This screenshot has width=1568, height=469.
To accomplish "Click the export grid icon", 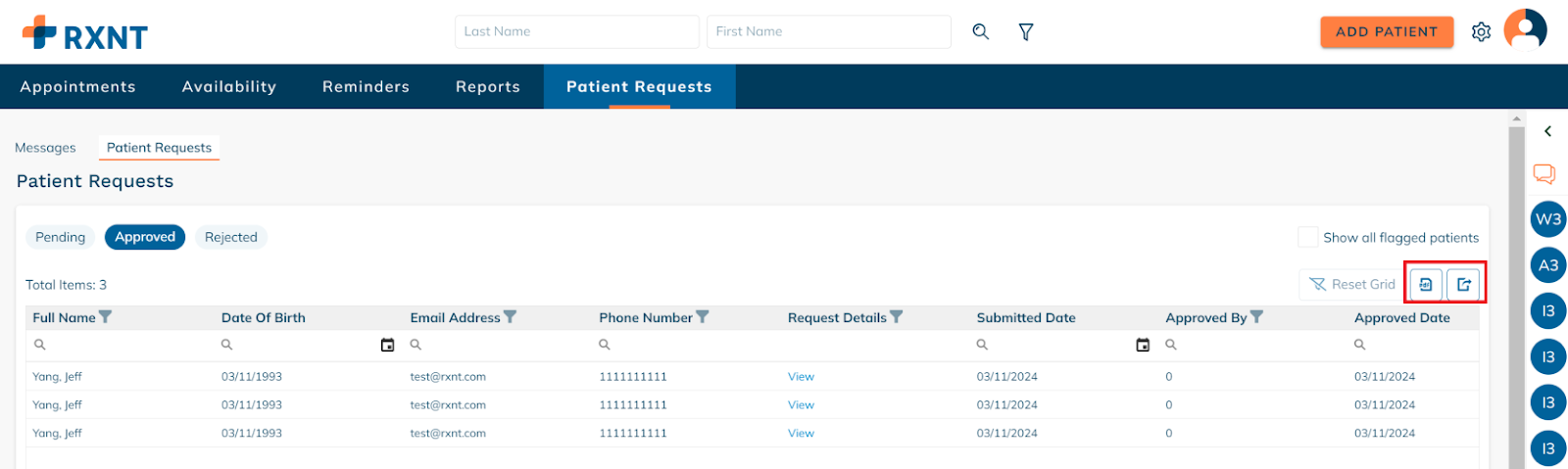I will 1463,285.
